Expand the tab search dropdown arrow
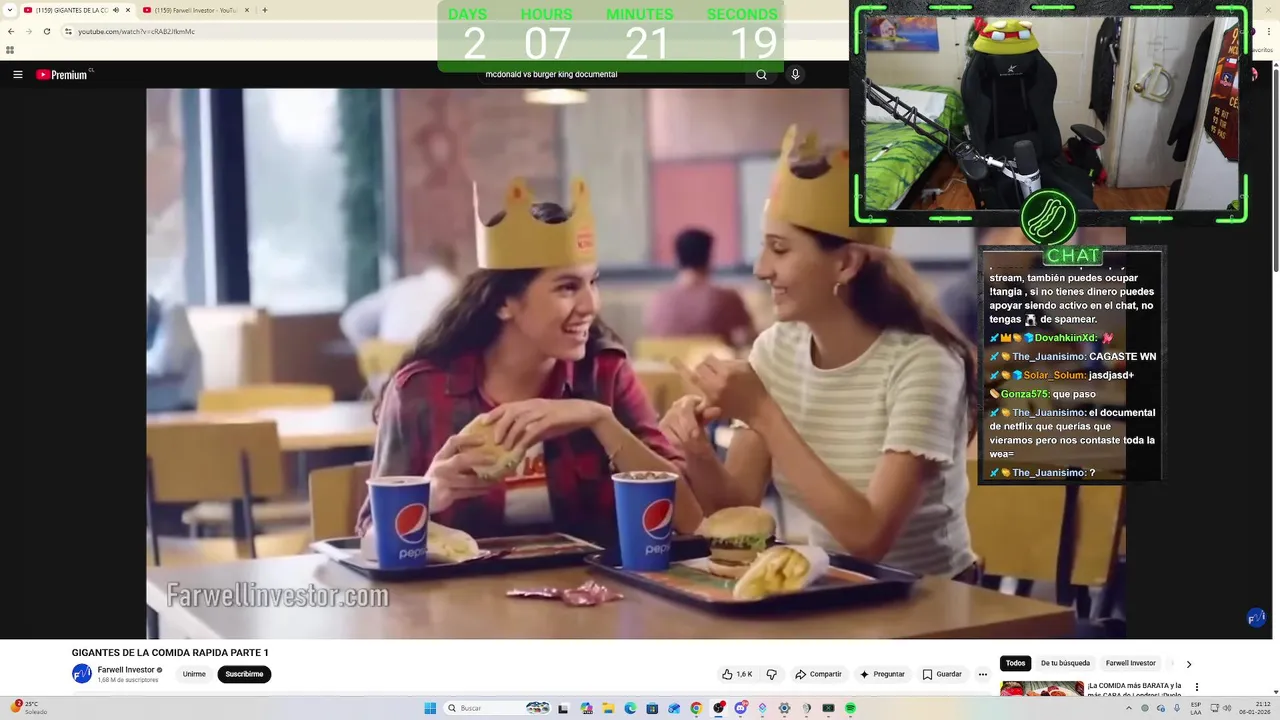 [11, 10]
